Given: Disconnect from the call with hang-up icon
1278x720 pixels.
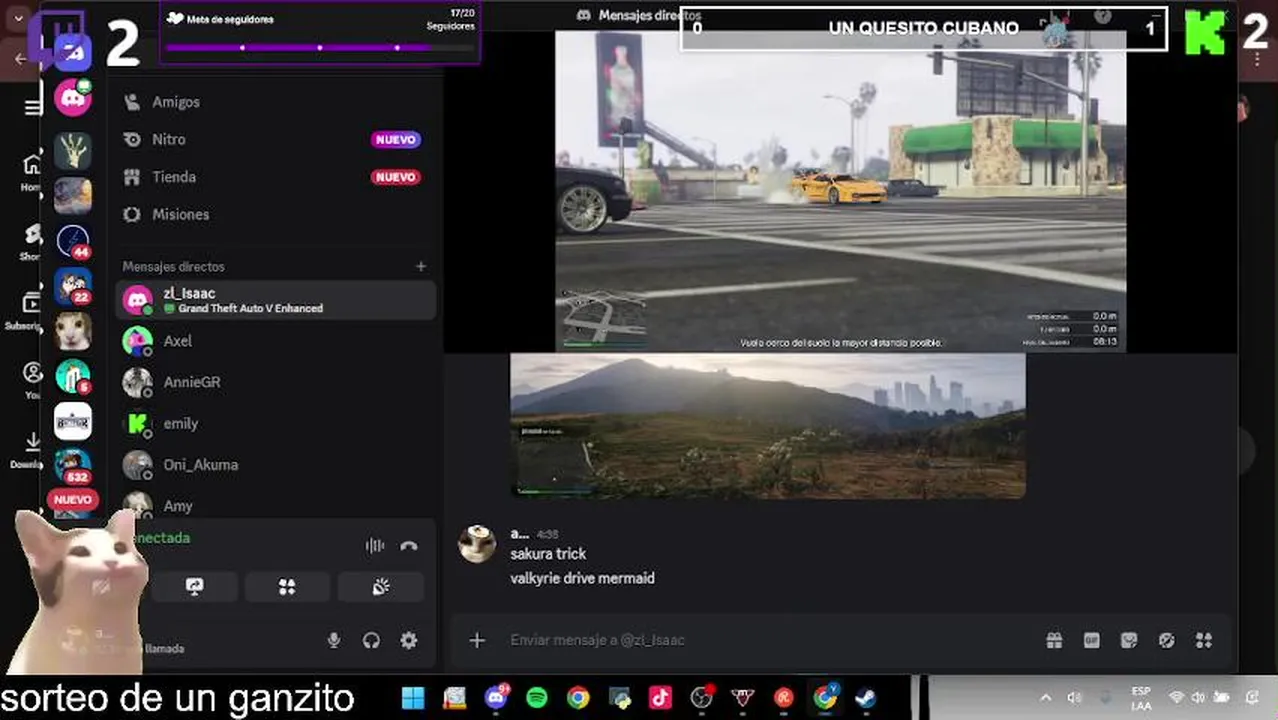Looking at the screenshot, I should click(x=408, y=545).
